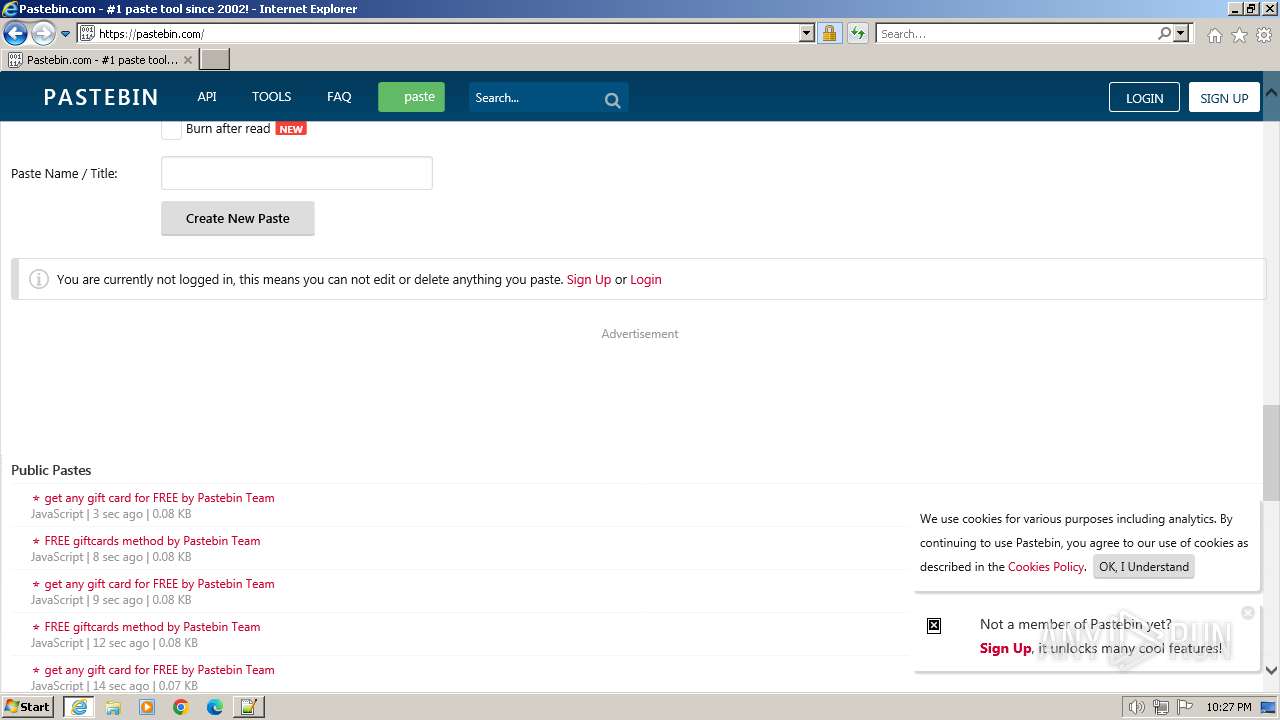Click the image placeholder in signup popup
This screenshot has height=720, width=1280.
[934, 626]
